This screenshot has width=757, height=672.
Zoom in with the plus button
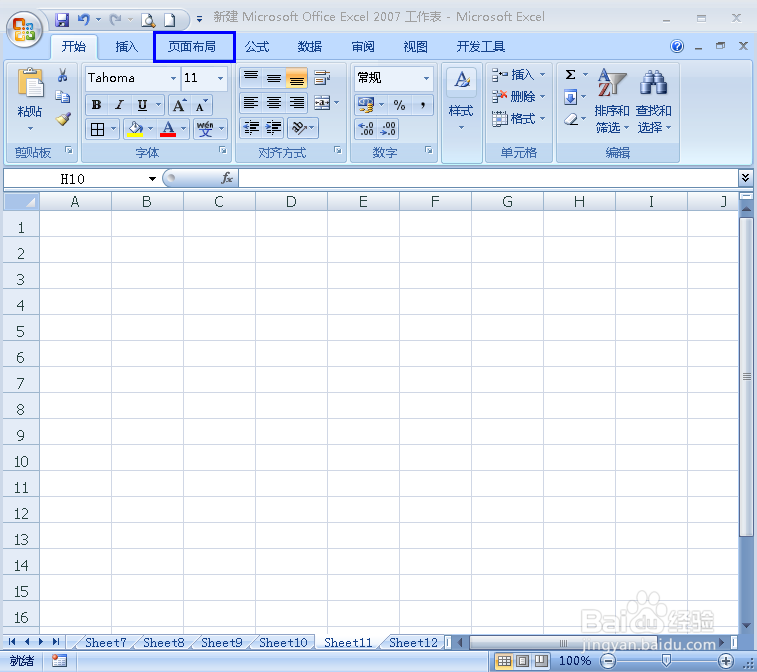click(726, 660)
